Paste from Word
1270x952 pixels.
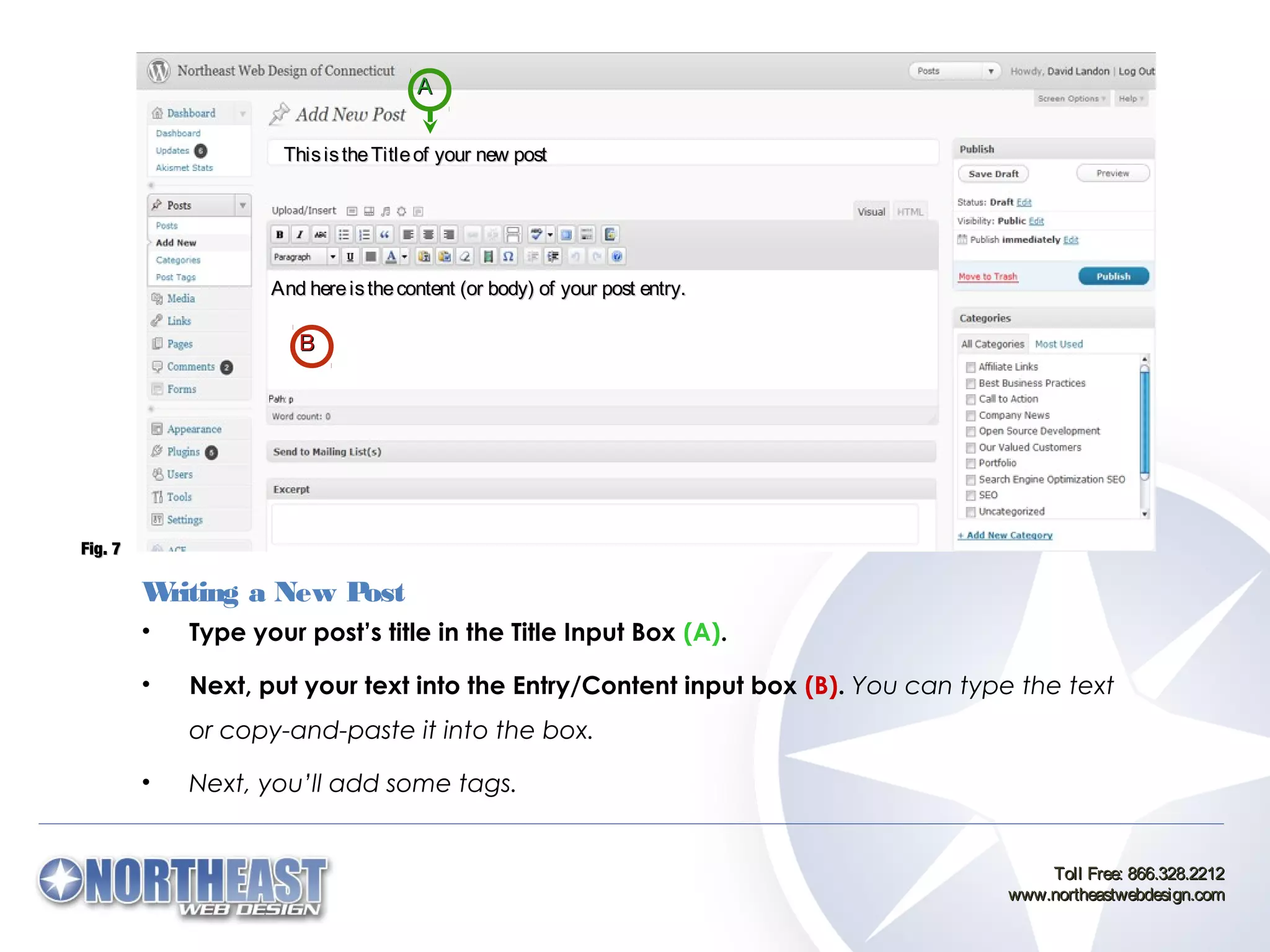[445, 257]
